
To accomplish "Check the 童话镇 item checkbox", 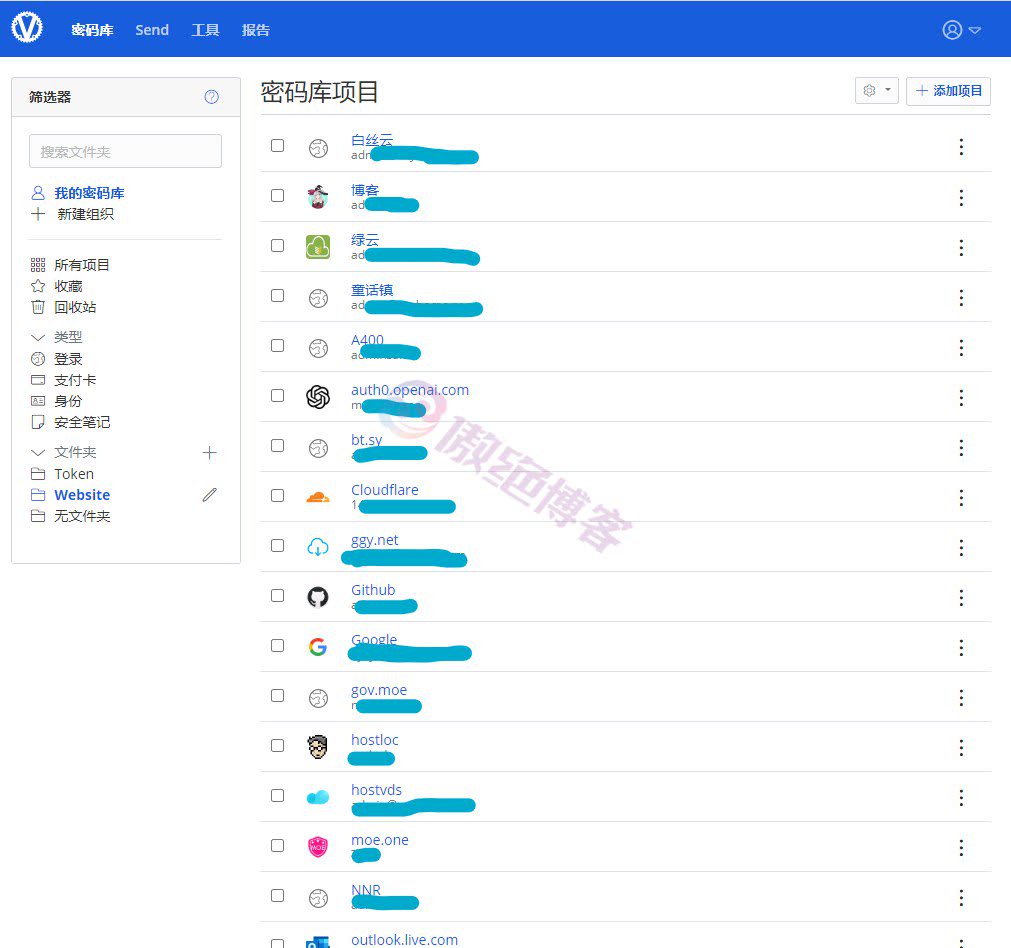I will (x=277, y=295).
